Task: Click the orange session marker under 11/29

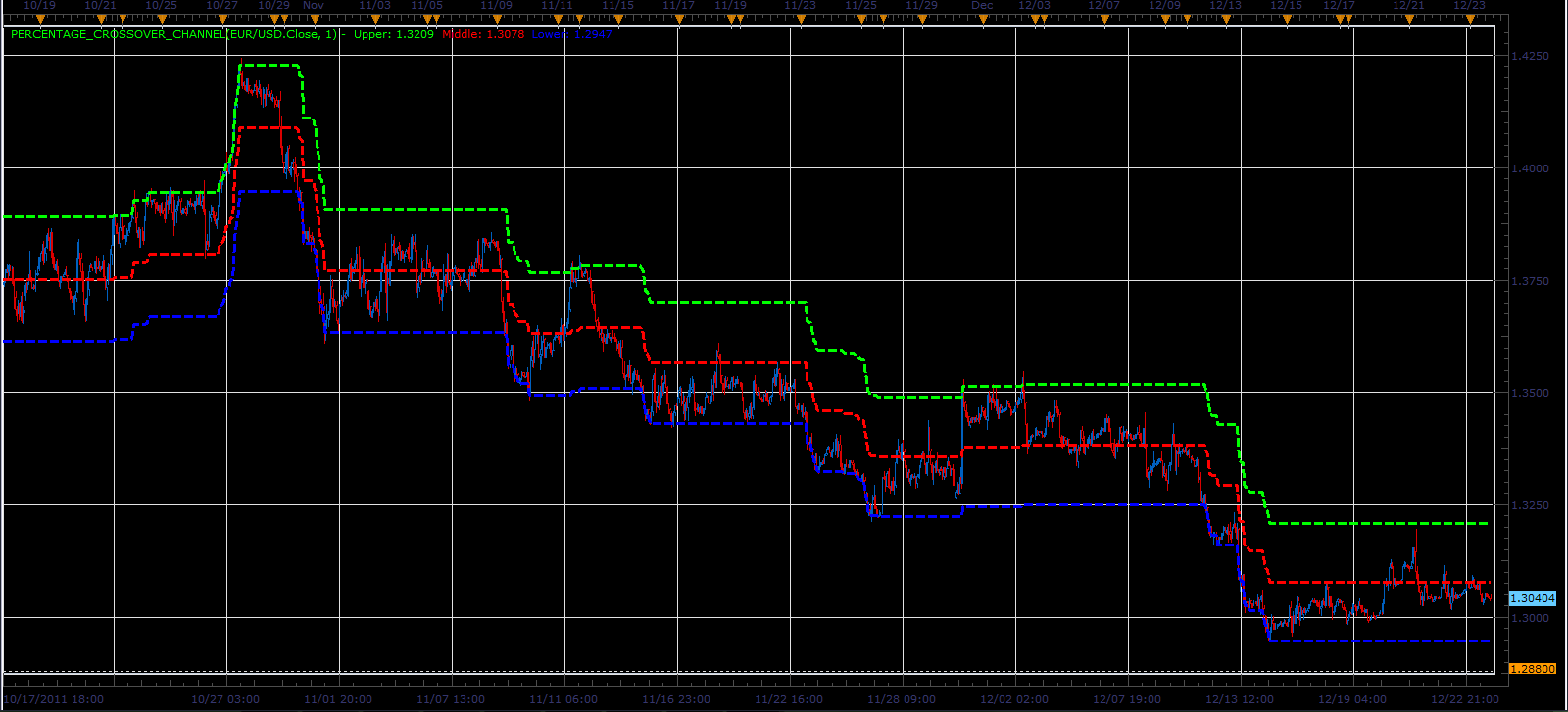Action: click(x=922, y=20)
